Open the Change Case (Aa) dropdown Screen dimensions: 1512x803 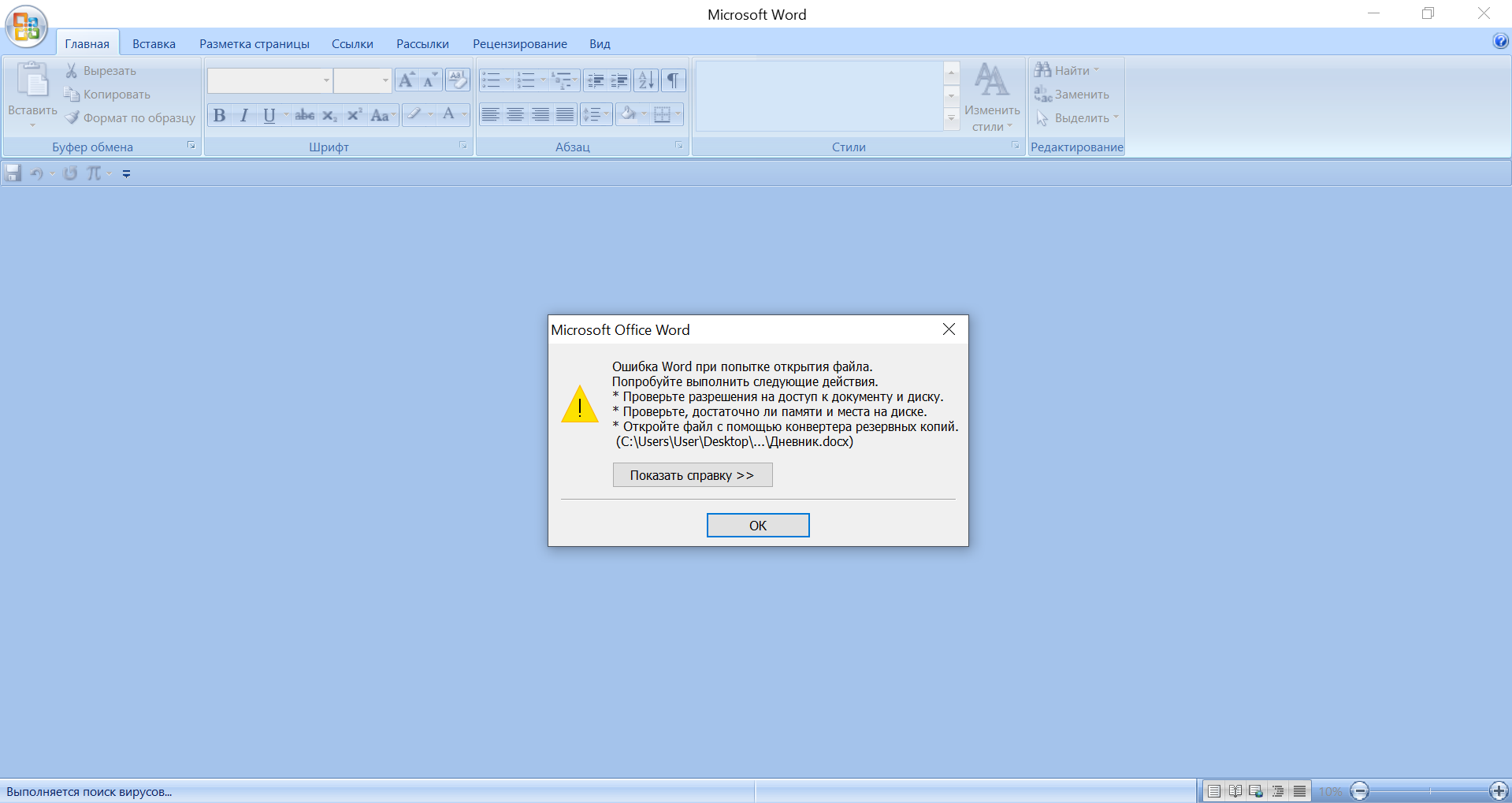click(x=383, y=115)
